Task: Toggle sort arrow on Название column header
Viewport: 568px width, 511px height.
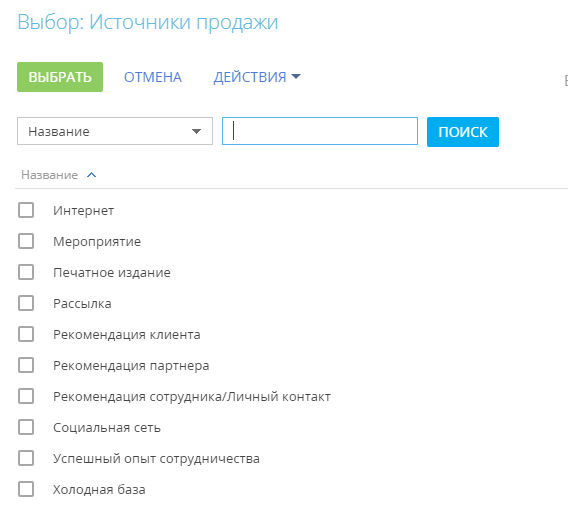Action: [92, 175]
